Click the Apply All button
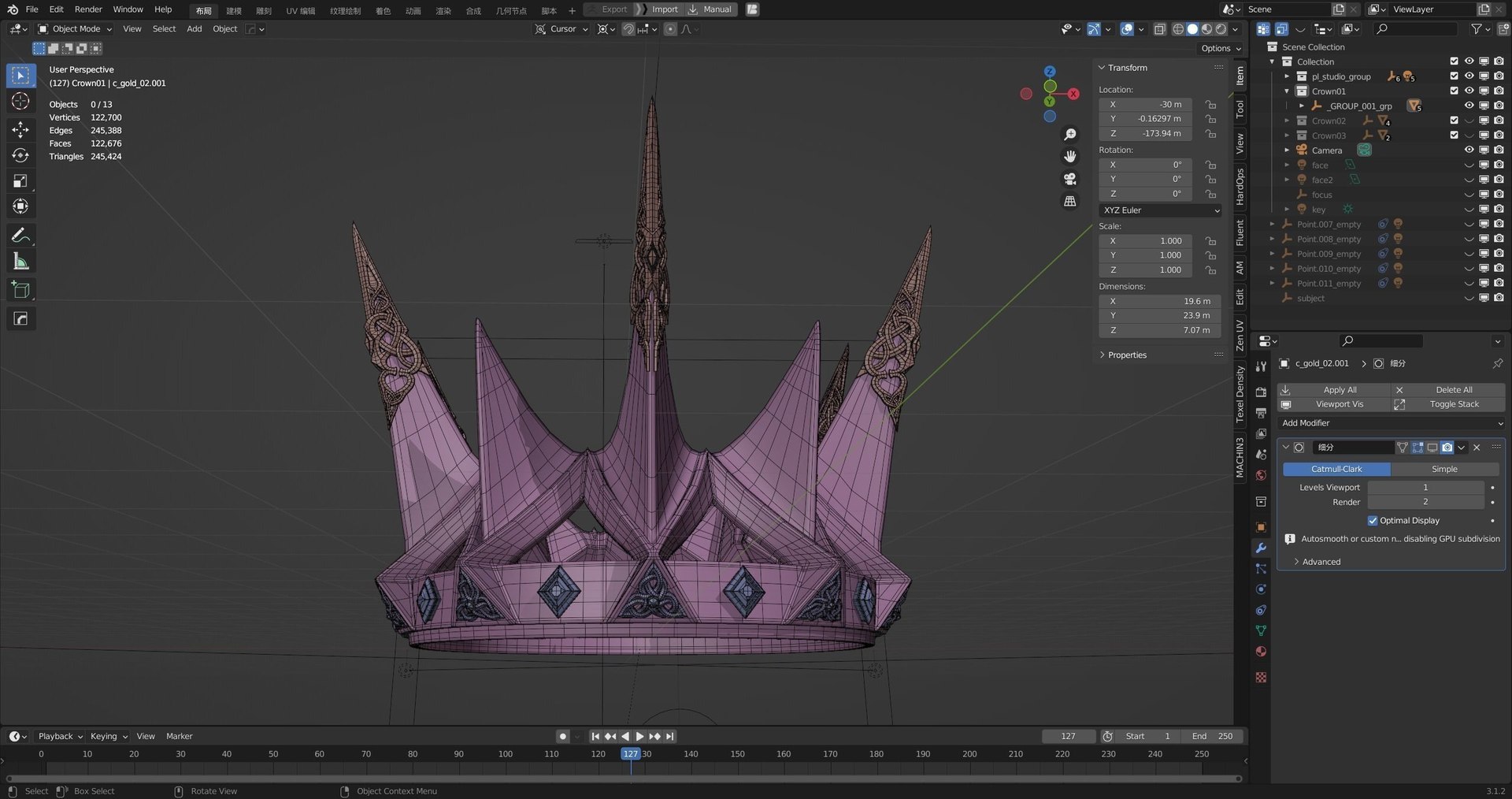Screen dimensions: 1512x799 [x=1333, y=390]
